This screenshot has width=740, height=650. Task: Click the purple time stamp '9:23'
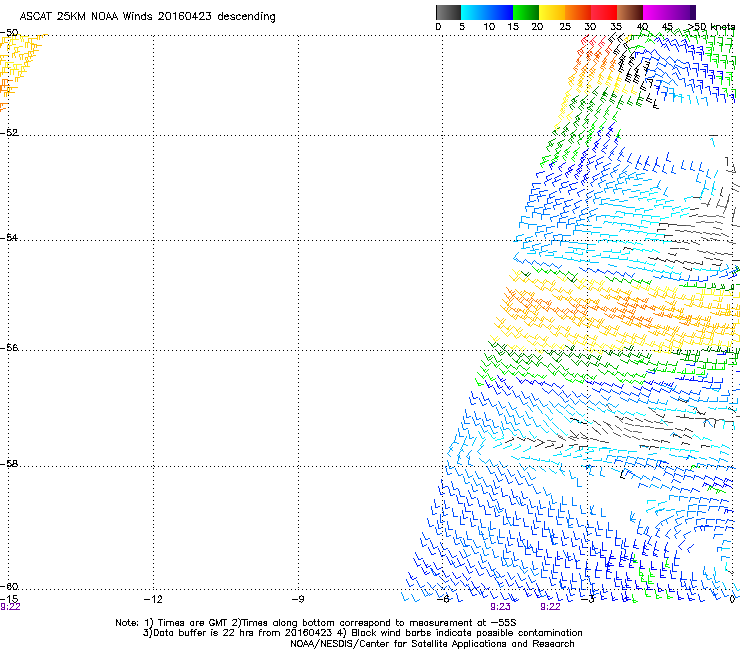click(x=500, y=607)
